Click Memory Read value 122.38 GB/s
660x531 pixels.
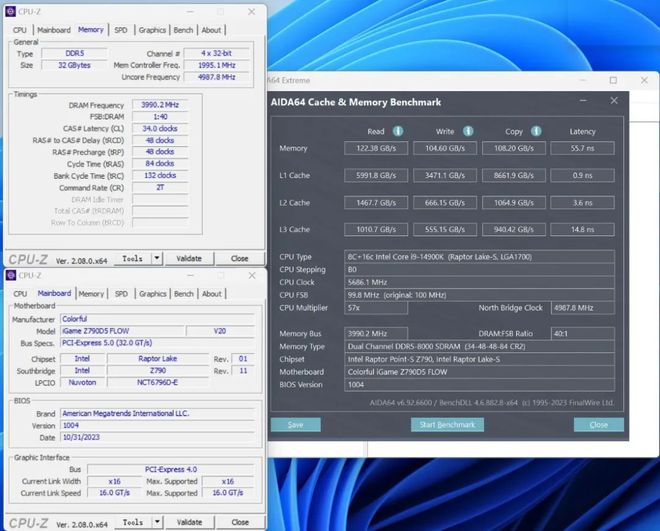pyautogui.click(x=376, y=148)
